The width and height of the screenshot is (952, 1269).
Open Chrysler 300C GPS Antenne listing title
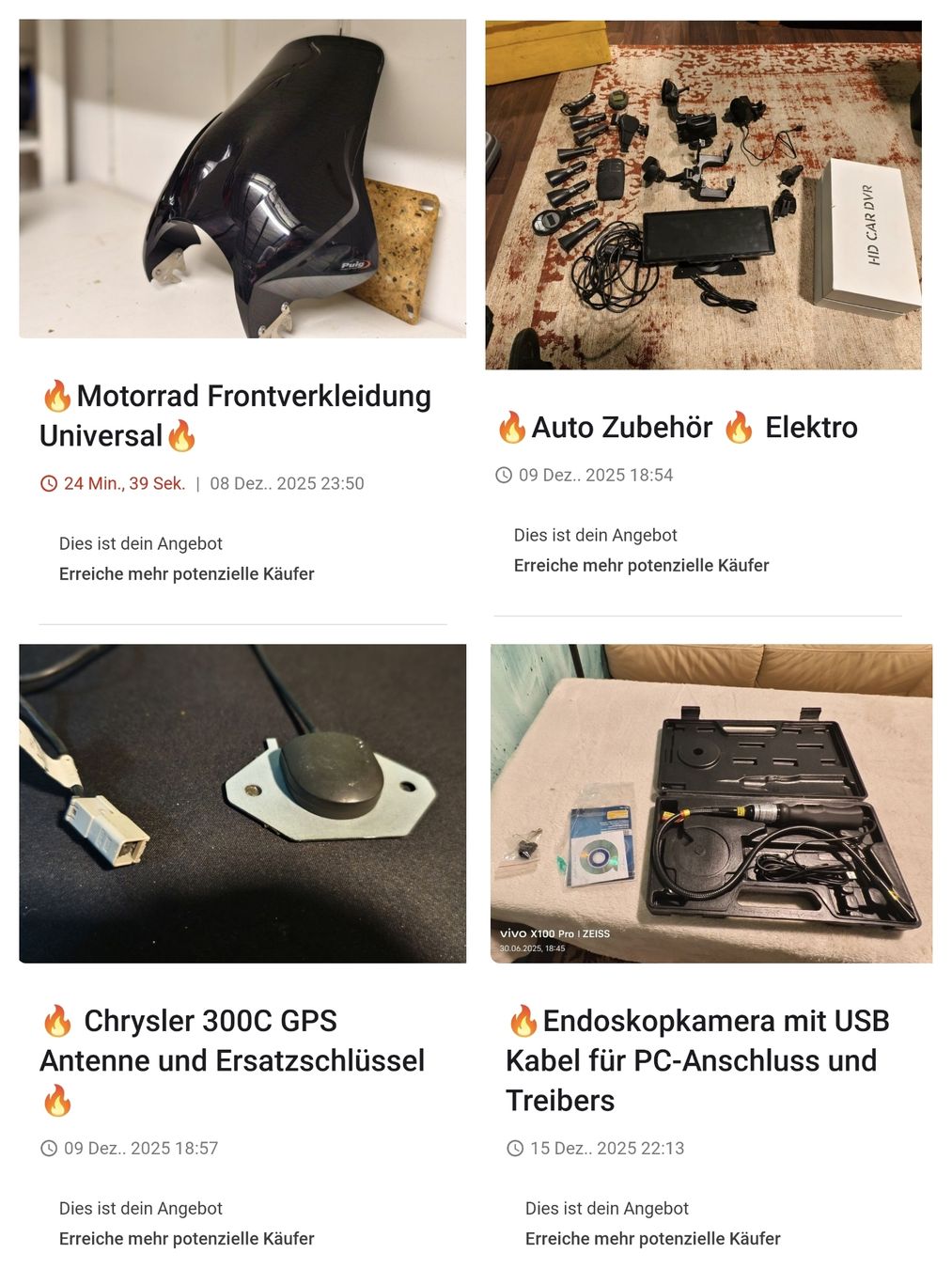point(232,1060)
